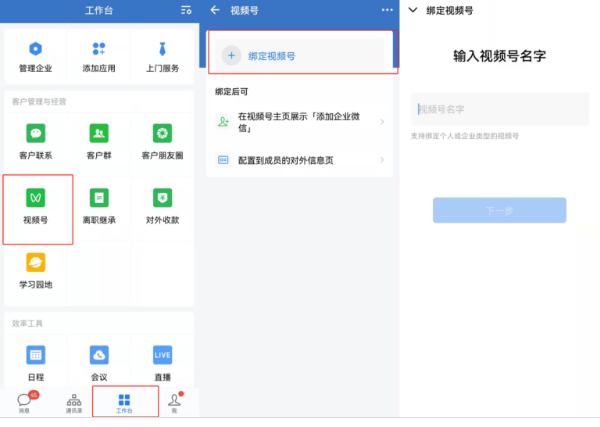This screenshot has width=600, height=427.
Task: Open 客户群 (Customer Groups) app
Action: (x=98, y=140)
